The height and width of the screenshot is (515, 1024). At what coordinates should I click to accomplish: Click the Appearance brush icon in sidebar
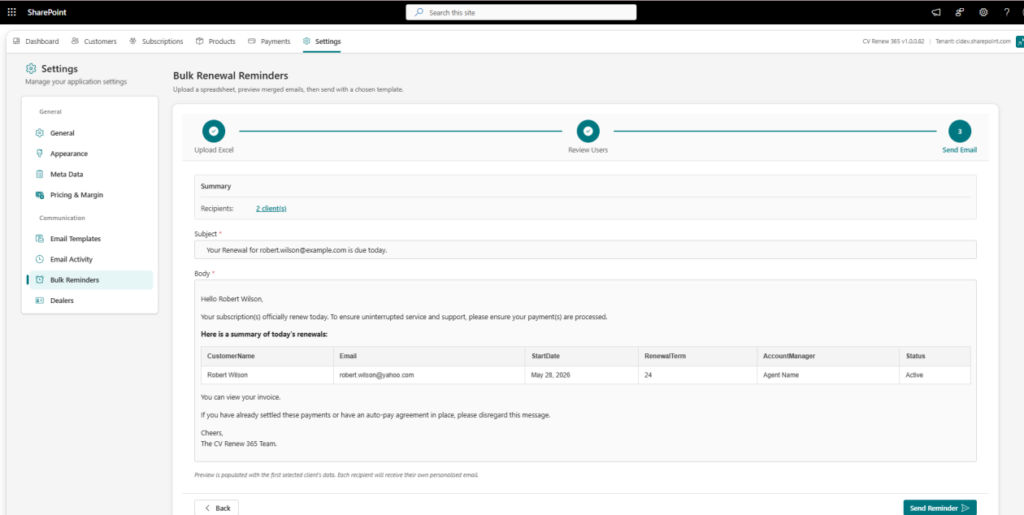click(40, 154)
